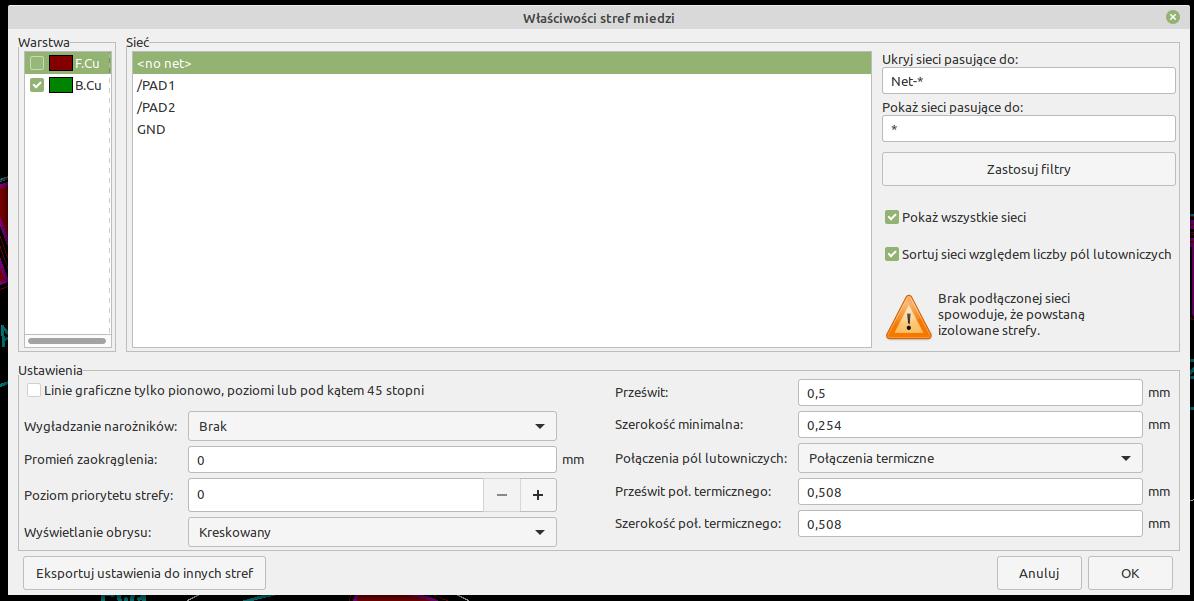Screen dimensions: 1194x601
Task: Click the green B.Cu color swatch
Action: (x=60, y=85)
